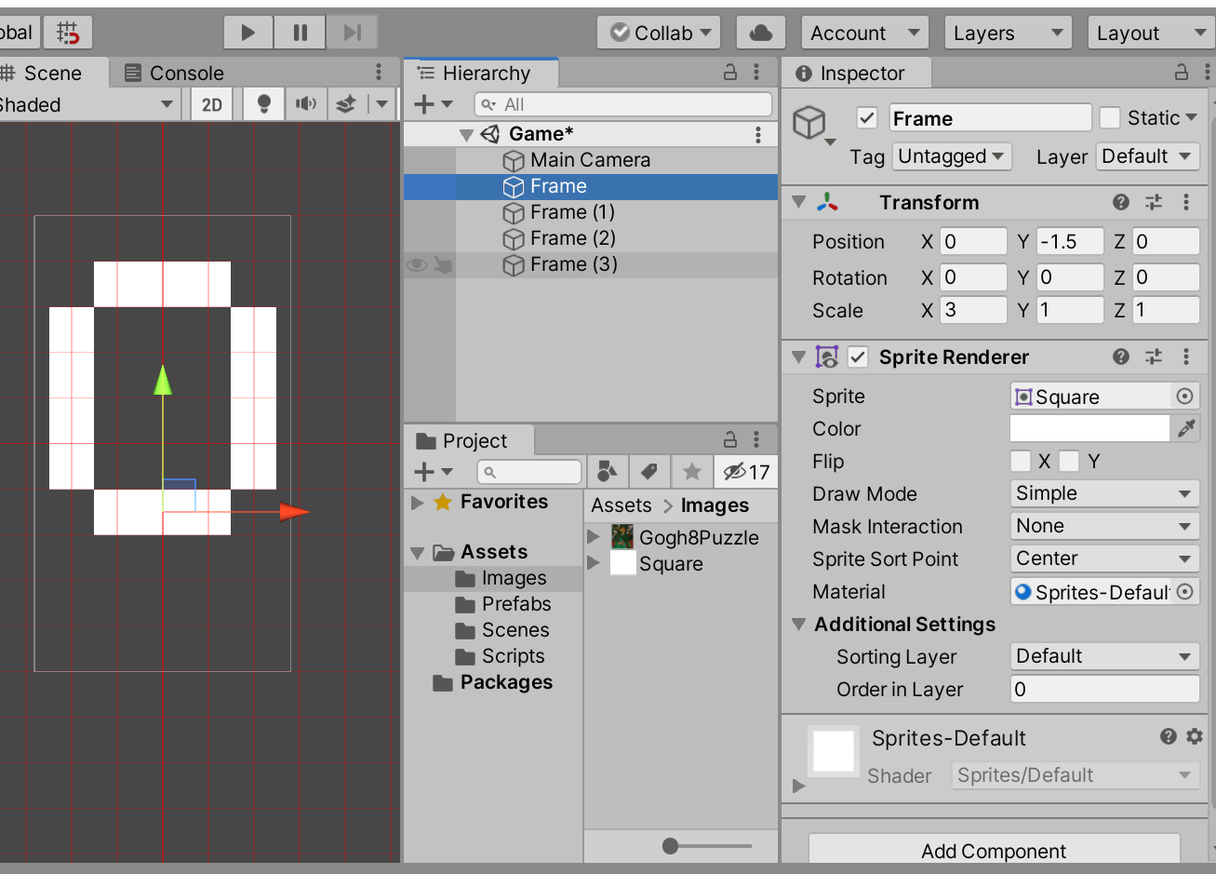The image size is (1216, 874).
Task: Click the Project favorites star filter icon
Action: coord(691,472)
